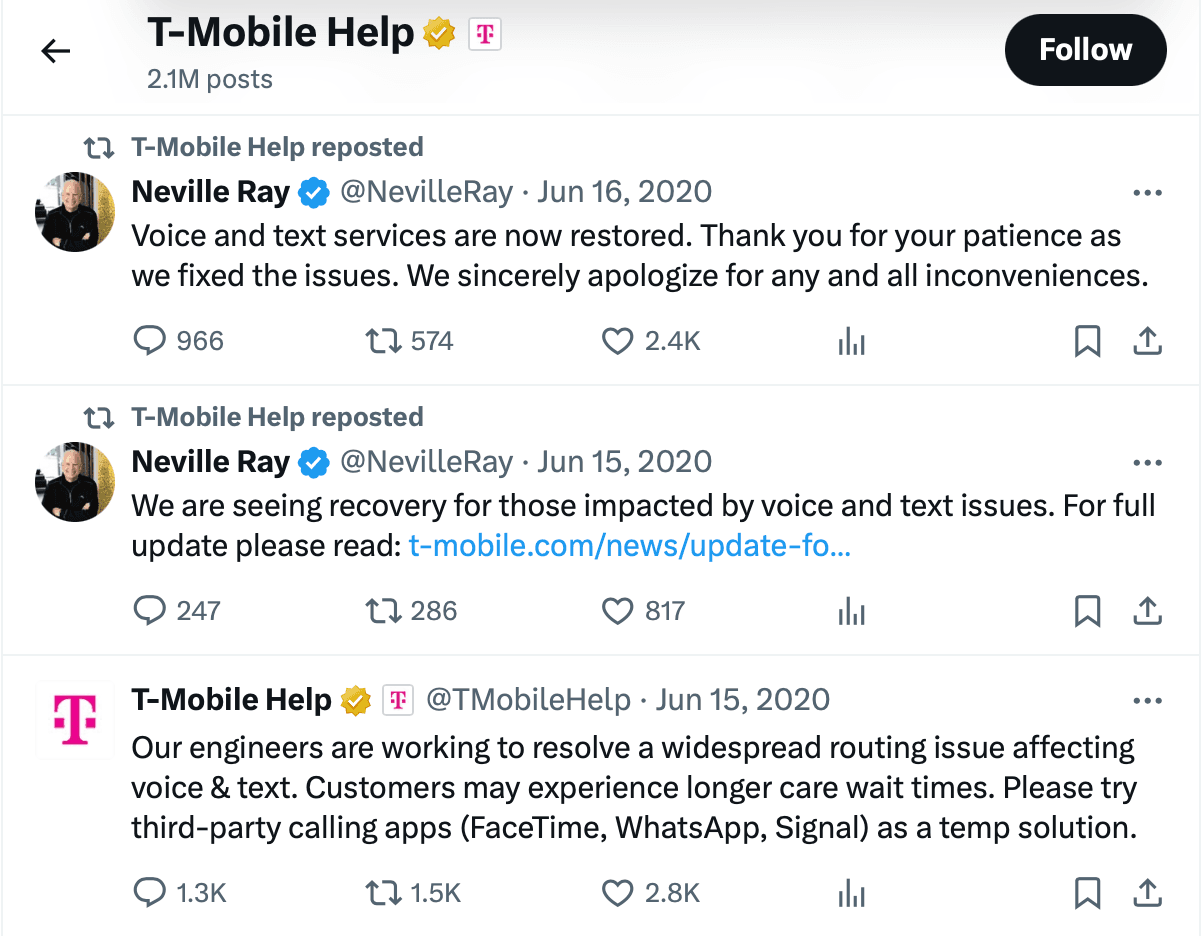Viewport: 1202px width, 936px height.
Task: Repost the voice services restored tweet
Action: (x=381, y=341)
